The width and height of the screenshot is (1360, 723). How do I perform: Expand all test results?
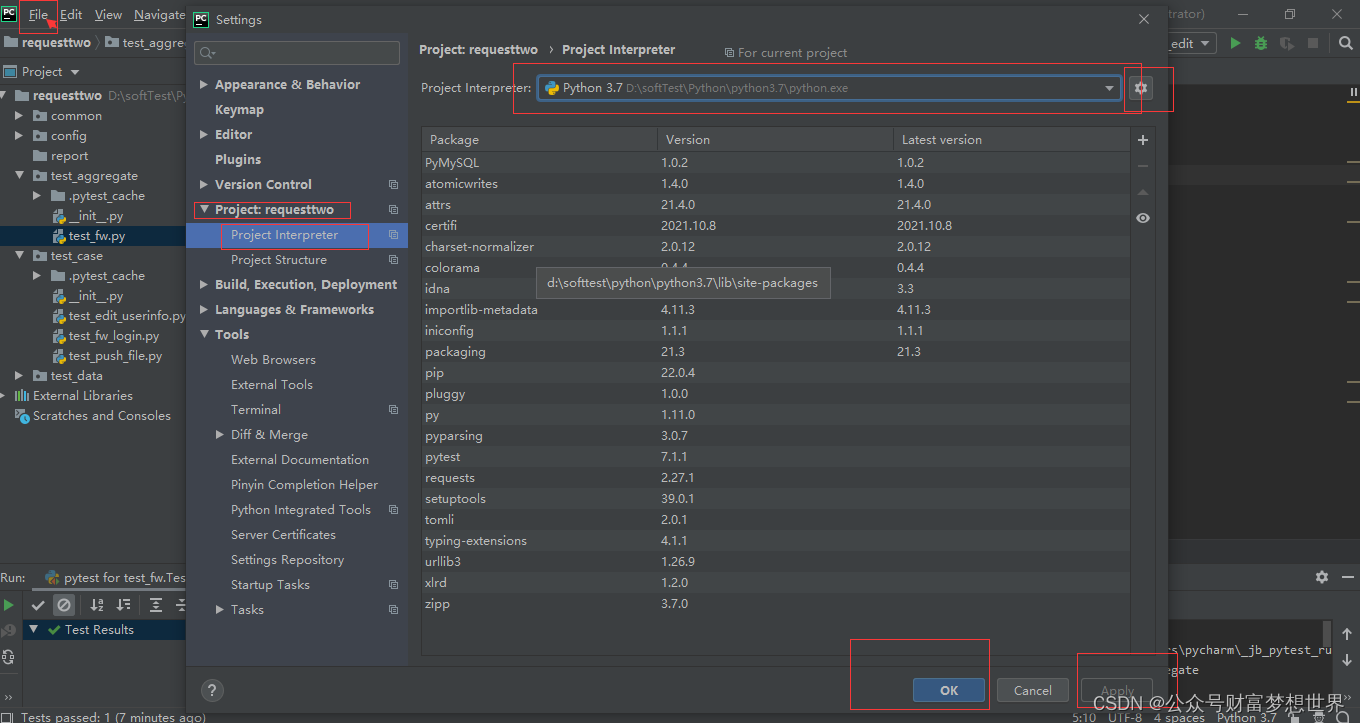click(x=156, y=605)
